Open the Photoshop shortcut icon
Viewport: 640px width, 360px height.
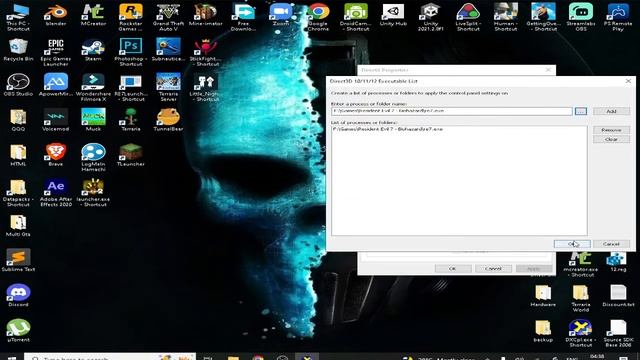(x=131, y=52)
